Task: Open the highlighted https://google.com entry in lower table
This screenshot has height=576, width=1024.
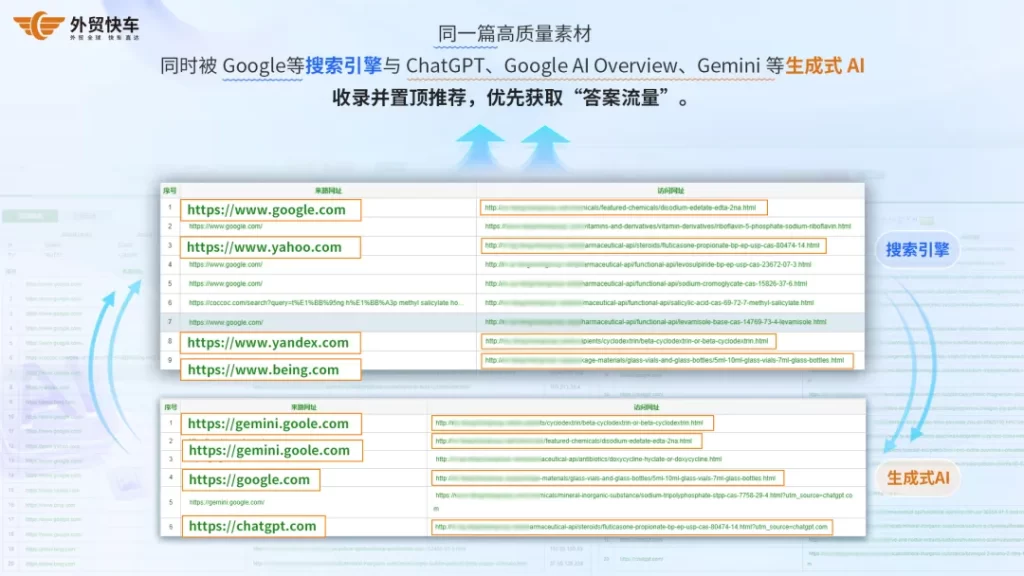Action: pyautogui.click(x=251, y=479)
